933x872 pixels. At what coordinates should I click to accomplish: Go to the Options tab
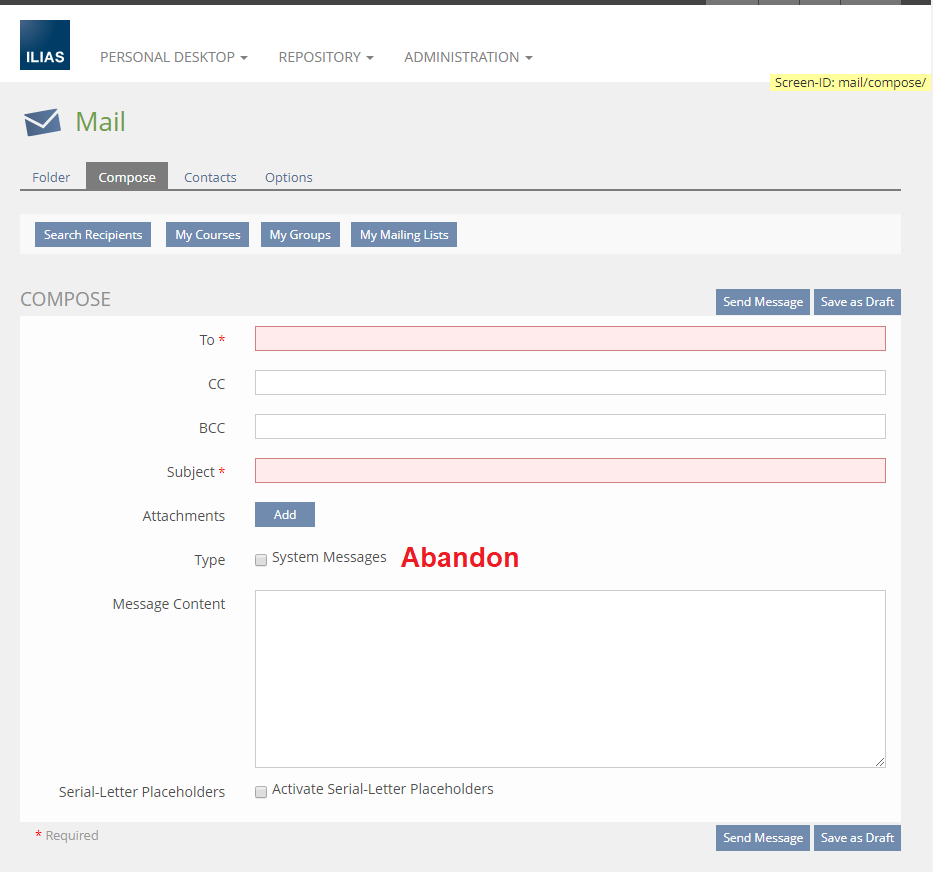point(288,177)
